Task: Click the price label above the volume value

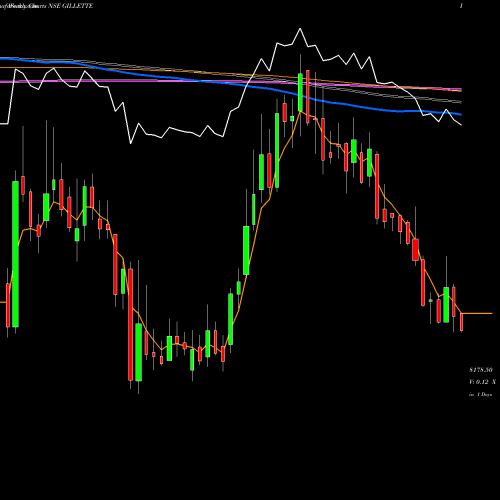Action: tap(481, 370)
